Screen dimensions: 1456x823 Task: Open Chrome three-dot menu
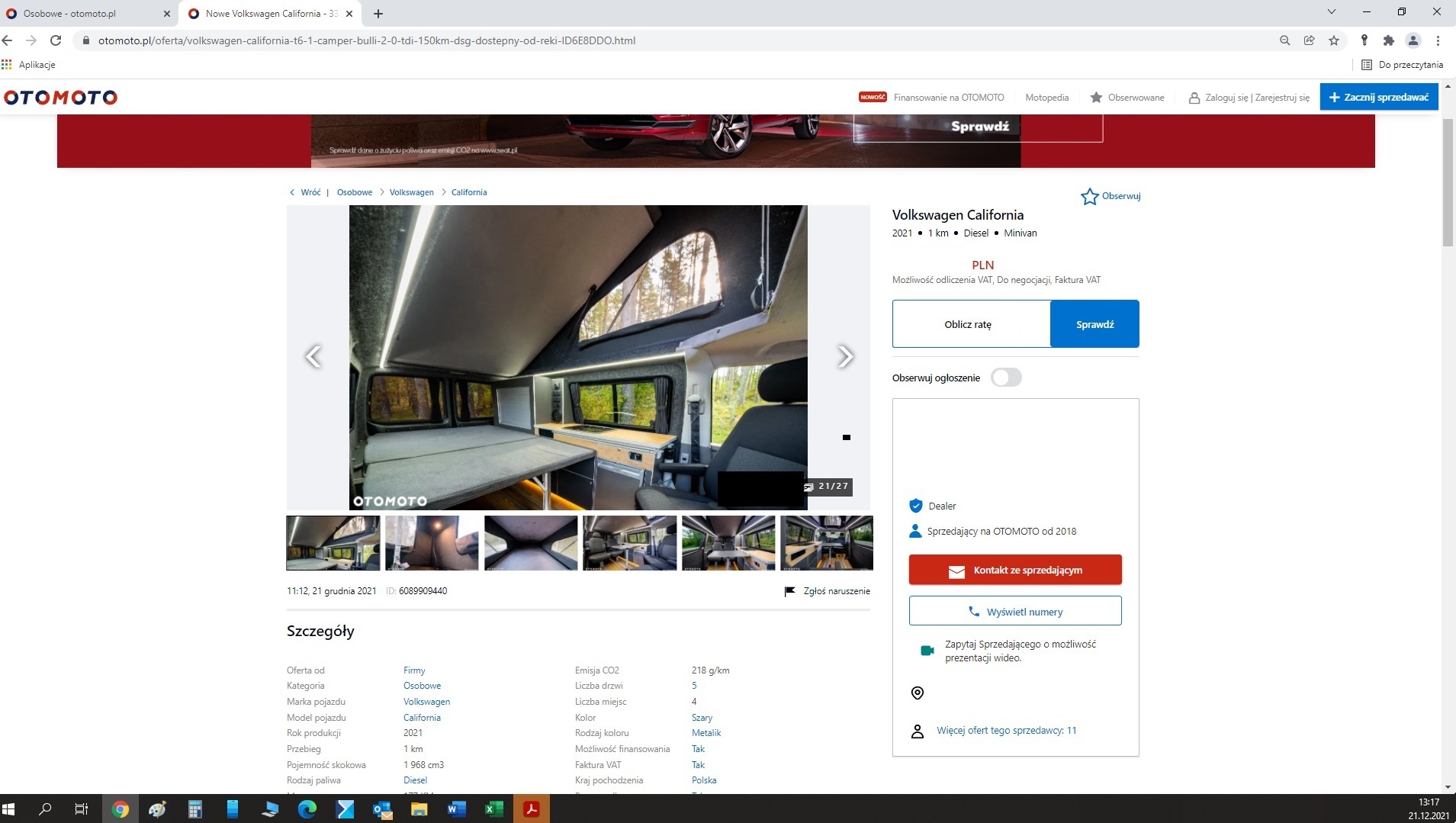(1438, 40)
